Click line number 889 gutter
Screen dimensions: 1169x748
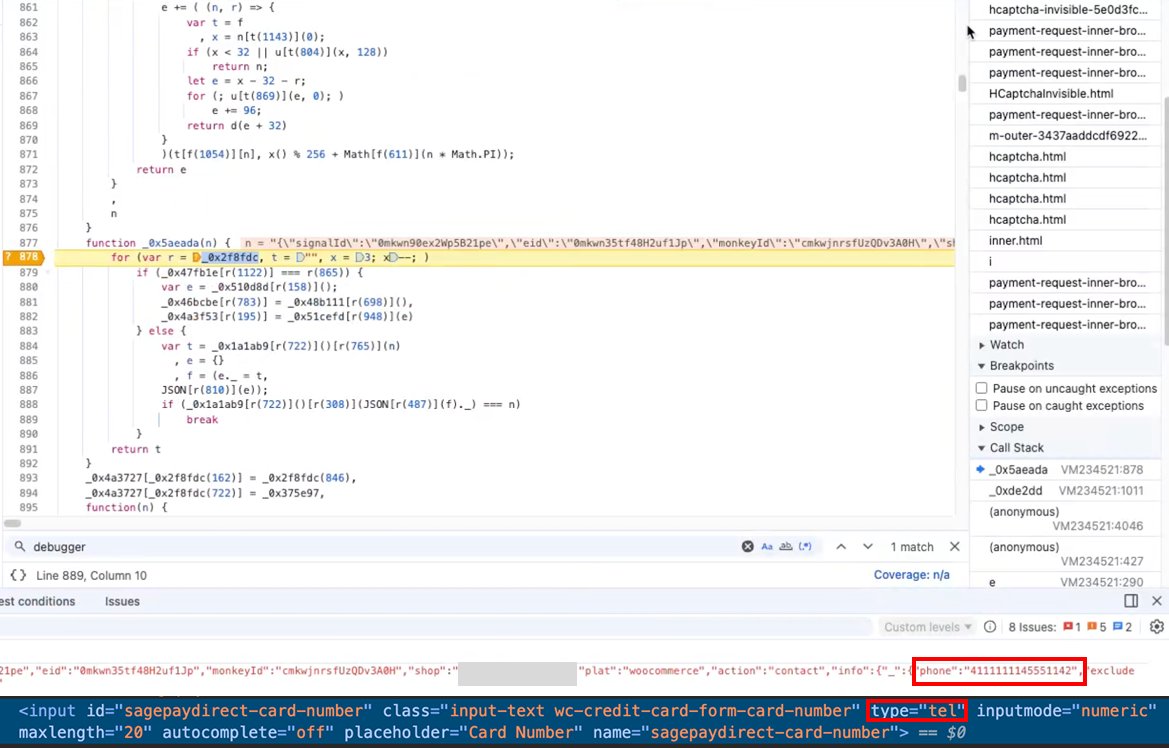(x=28, y=419)
